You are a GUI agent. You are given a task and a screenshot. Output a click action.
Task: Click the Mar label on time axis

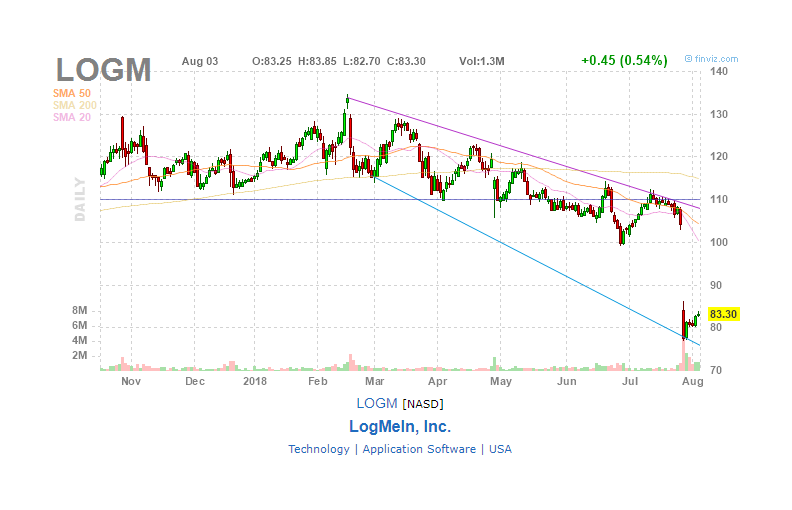coord(375,381)
